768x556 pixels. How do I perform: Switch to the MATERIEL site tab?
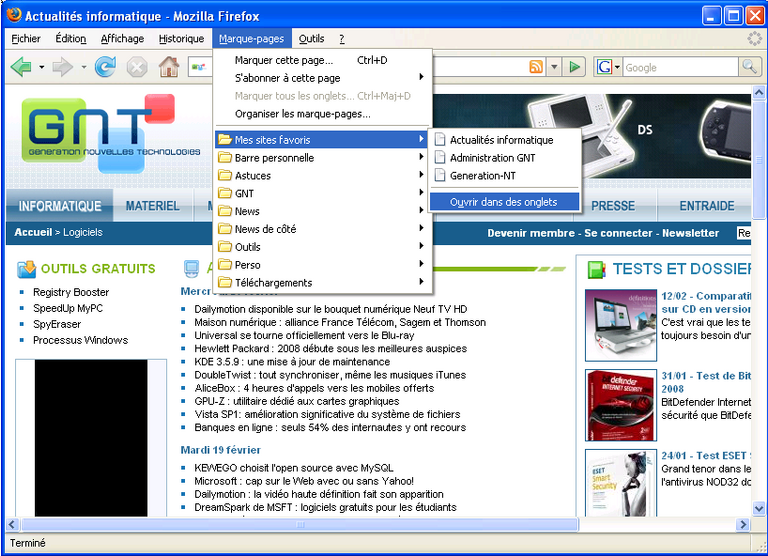153,206
